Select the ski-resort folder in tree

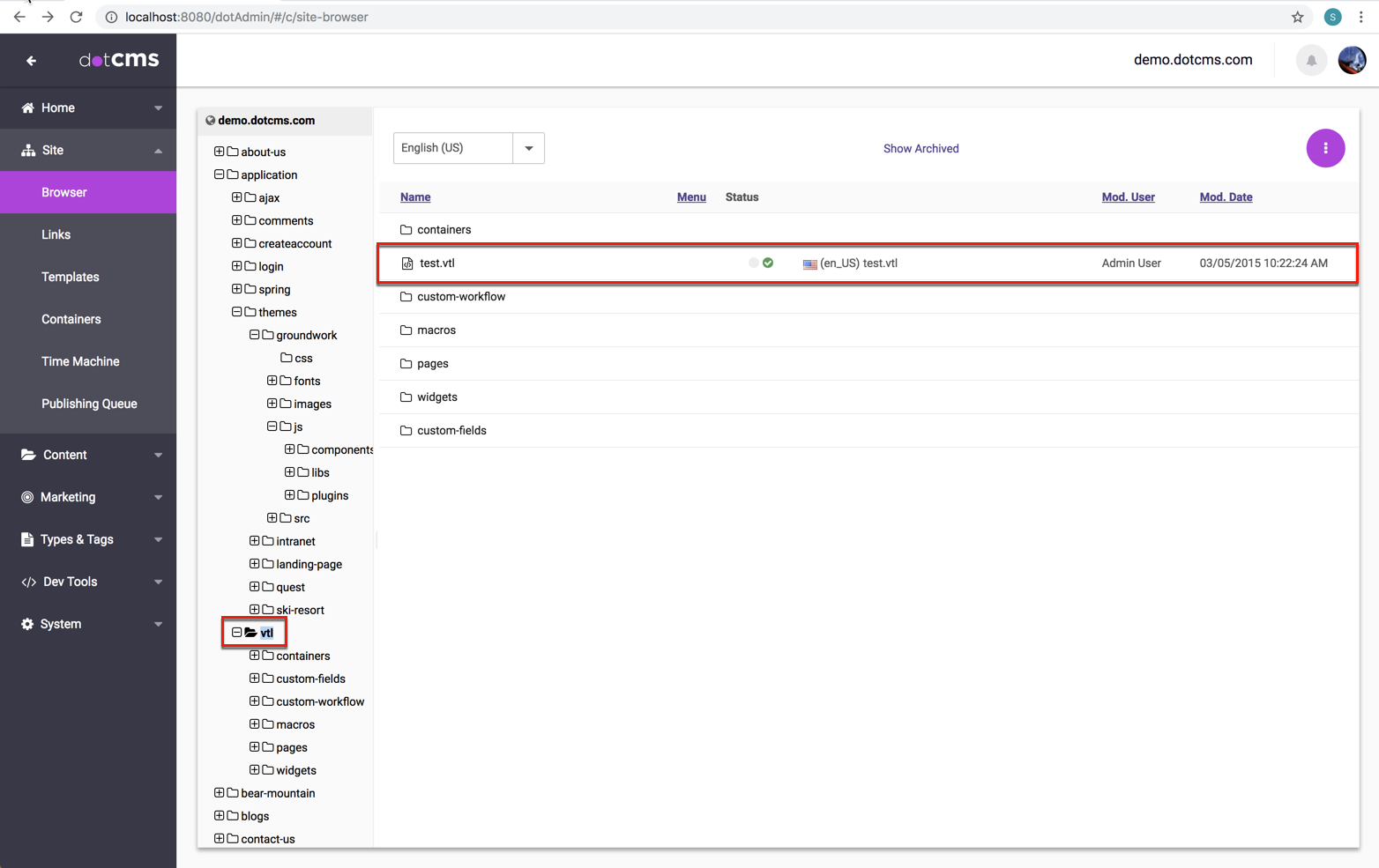click(x=300, y=610)
